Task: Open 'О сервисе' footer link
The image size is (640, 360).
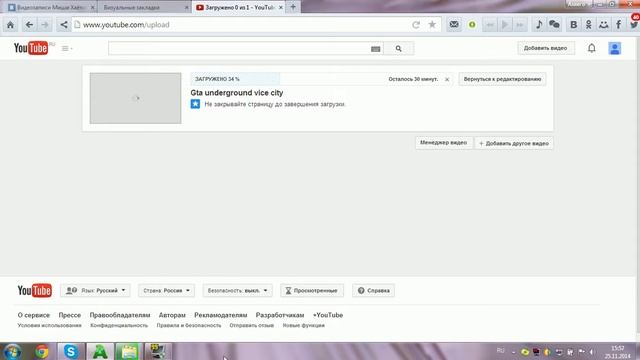Action: 33,315
